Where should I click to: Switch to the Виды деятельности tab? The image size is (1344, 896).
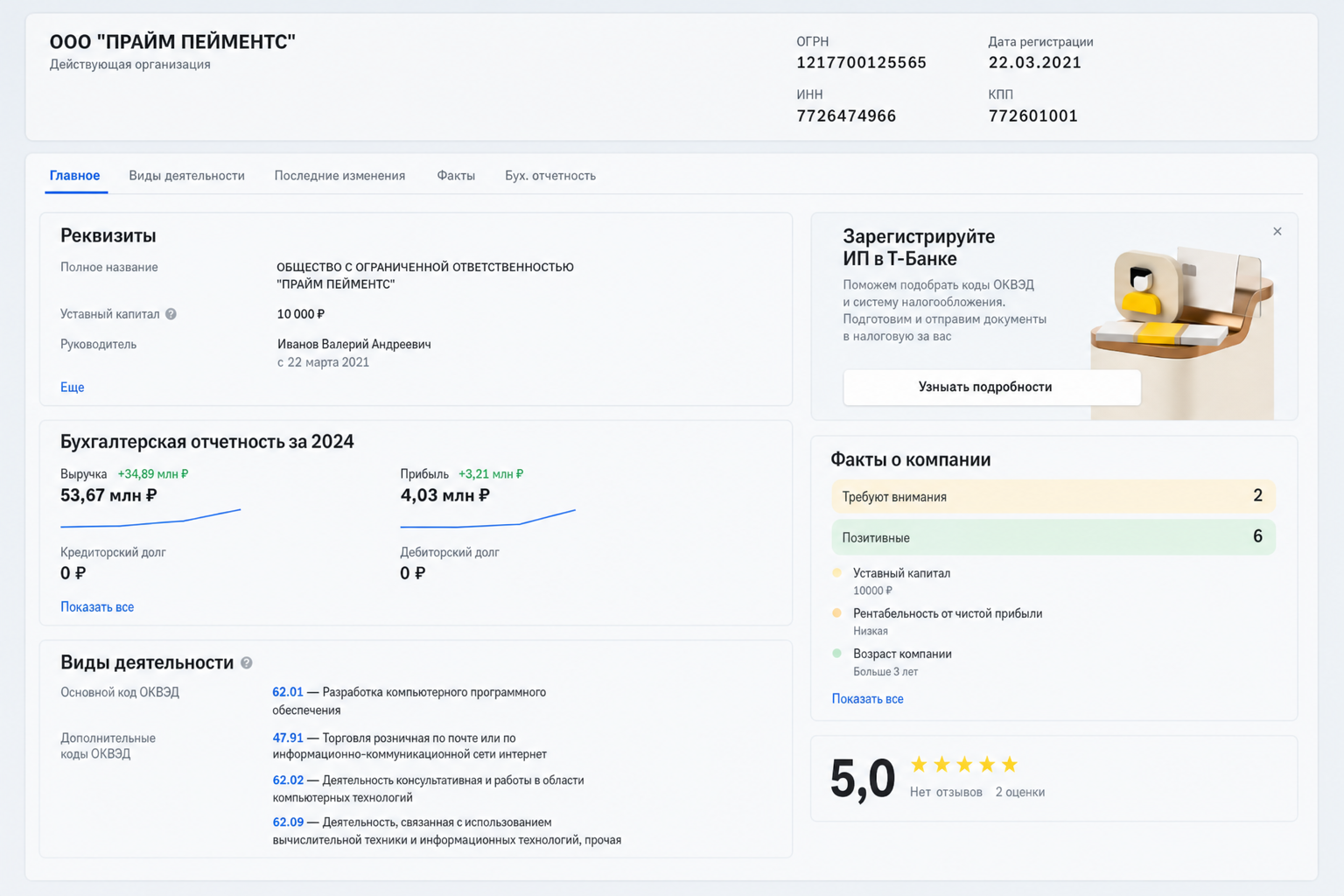tap(186, 176)
